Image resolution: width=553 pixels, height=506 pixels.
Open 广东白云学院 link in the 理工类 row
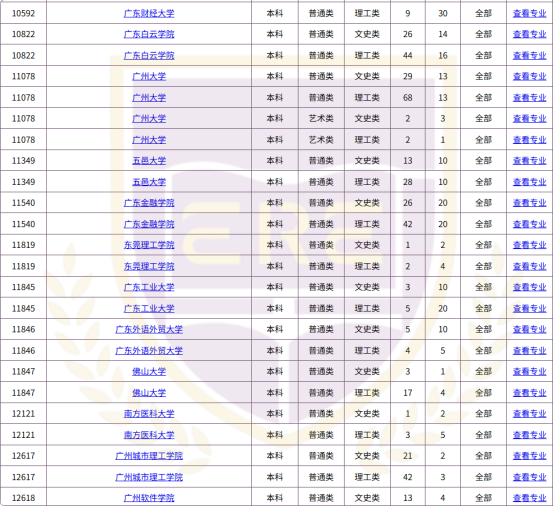point(149,55)
